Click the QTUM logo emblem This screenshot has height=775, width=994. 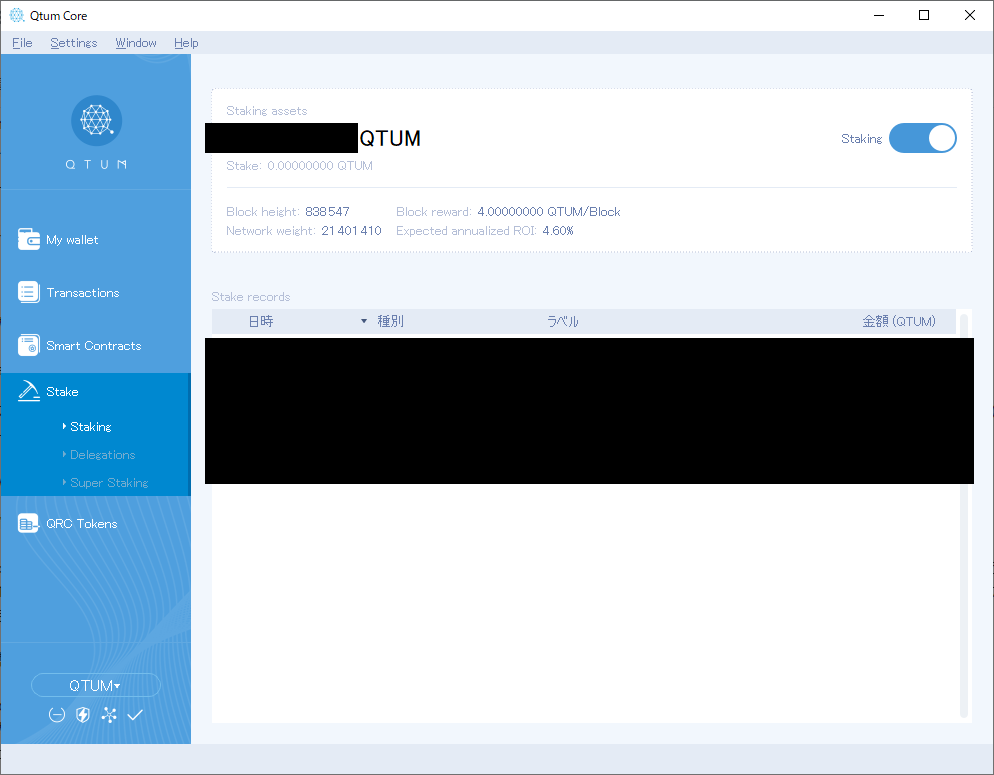96,120
